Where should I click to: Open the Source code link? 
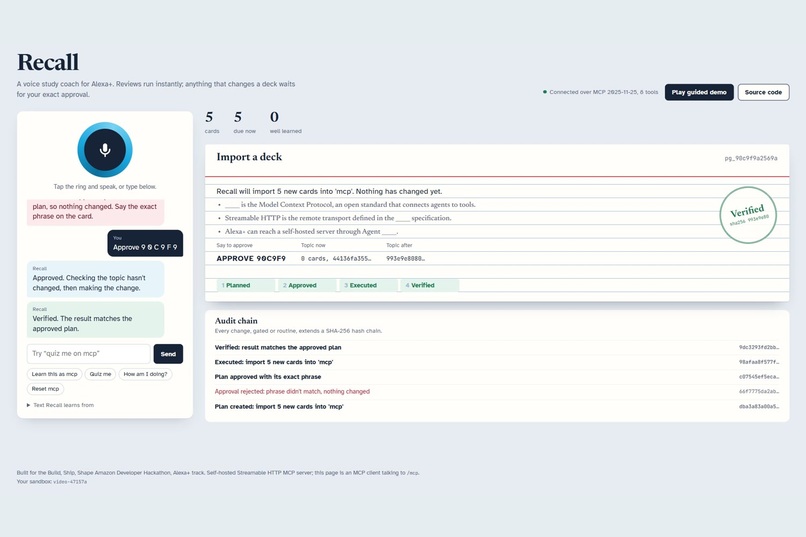pos(763,92)
